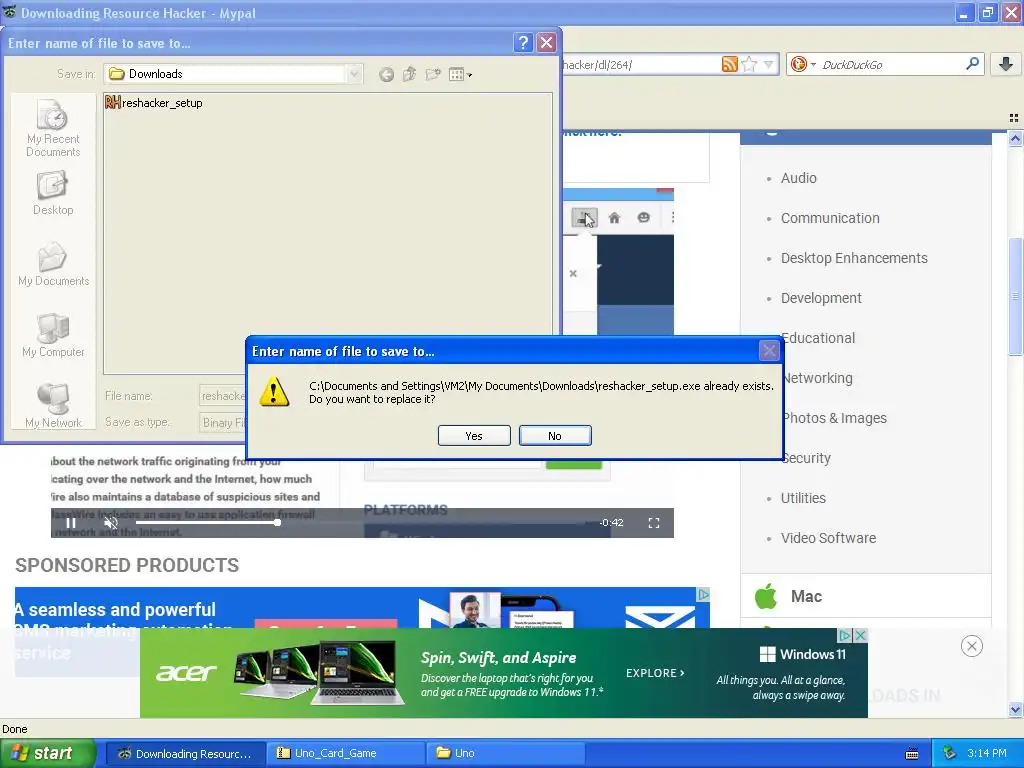This screenshot has height=768, width=1024.
Task: Close the file exists confirmation dialog
Action: click(x=769, y=351)
